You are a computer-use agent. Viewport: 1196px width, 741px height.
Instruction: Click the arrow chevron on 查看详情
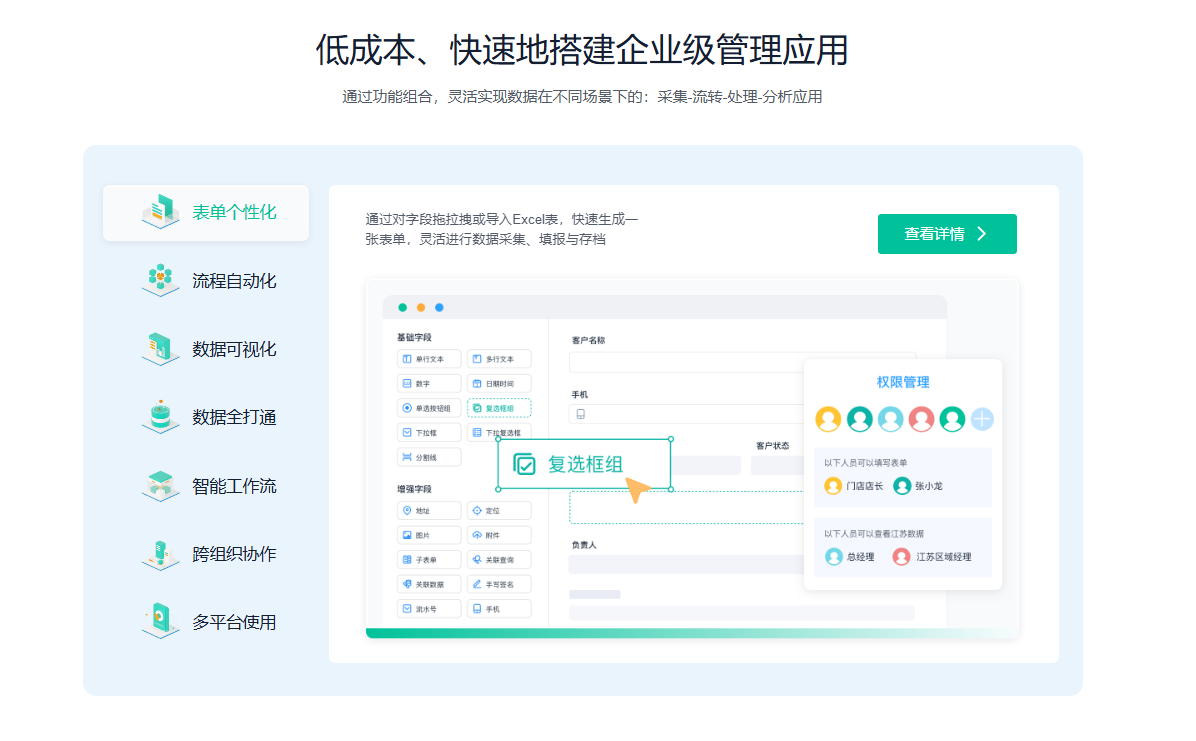pyautogui.click(x=982, y=234)
